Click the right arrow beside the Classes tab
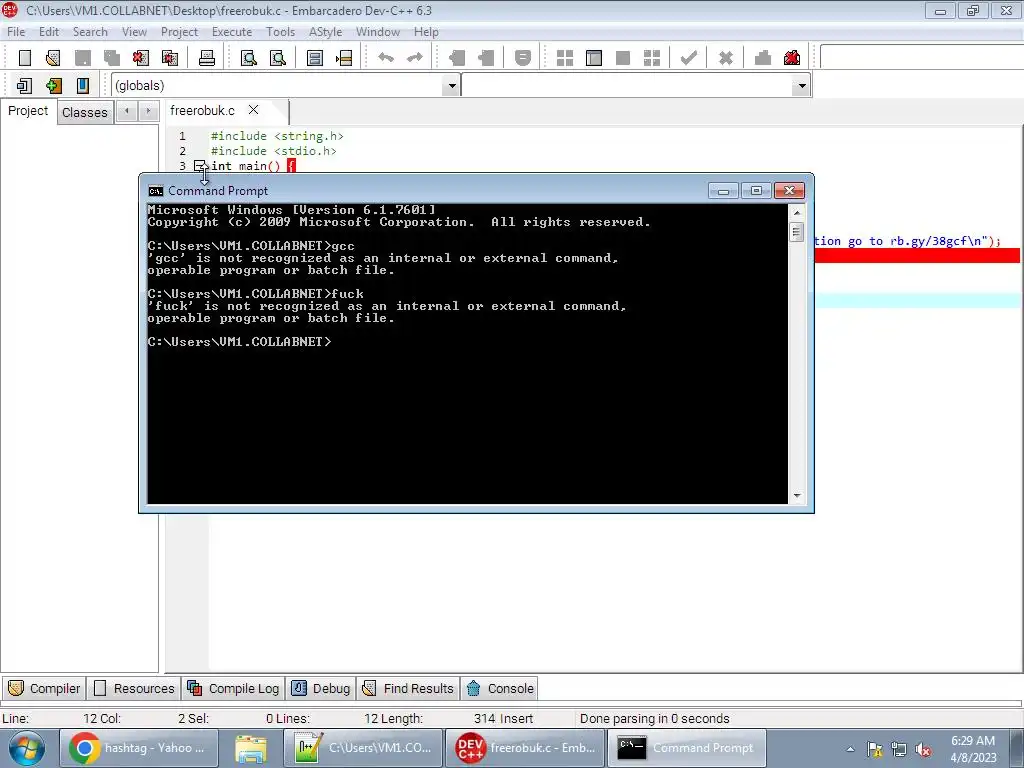 [x=148, y=112]
